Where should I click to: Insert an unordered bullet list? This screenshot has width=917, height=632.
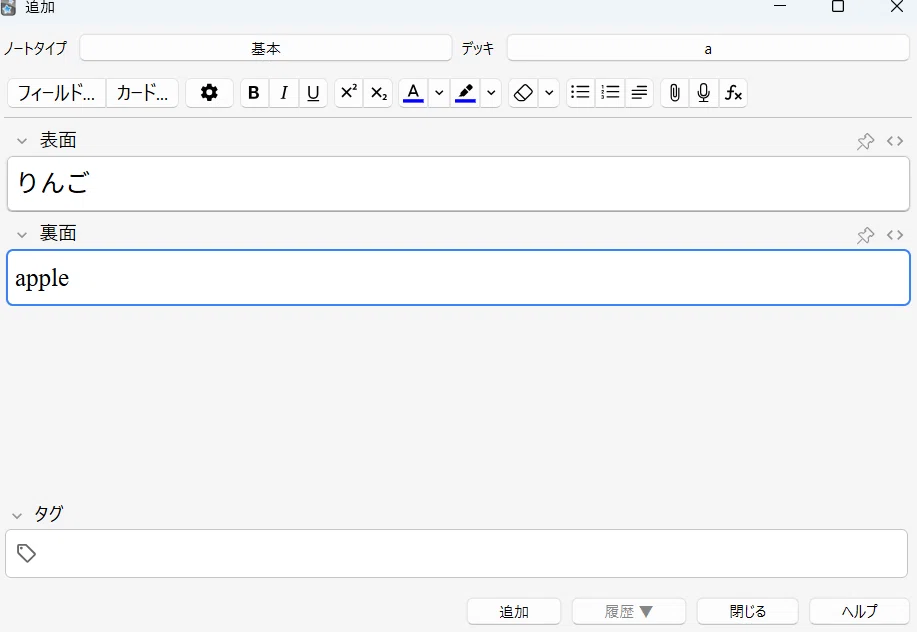tap(581, 93)
